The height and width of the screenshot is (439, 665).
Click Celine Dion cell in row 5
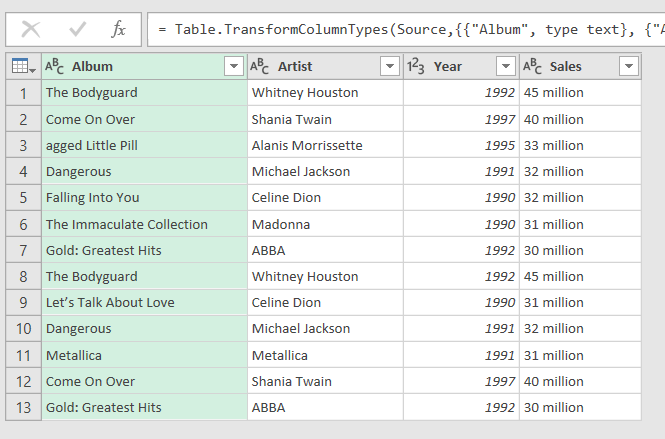[325, 198]
